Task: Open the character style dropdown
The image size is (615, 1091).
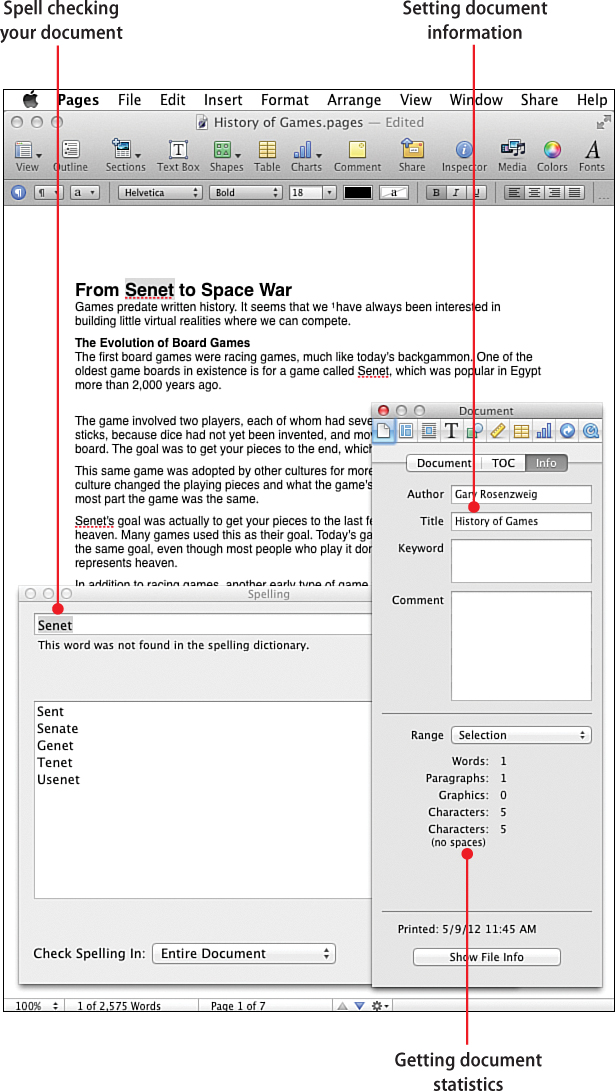Action: pos(85,193)
